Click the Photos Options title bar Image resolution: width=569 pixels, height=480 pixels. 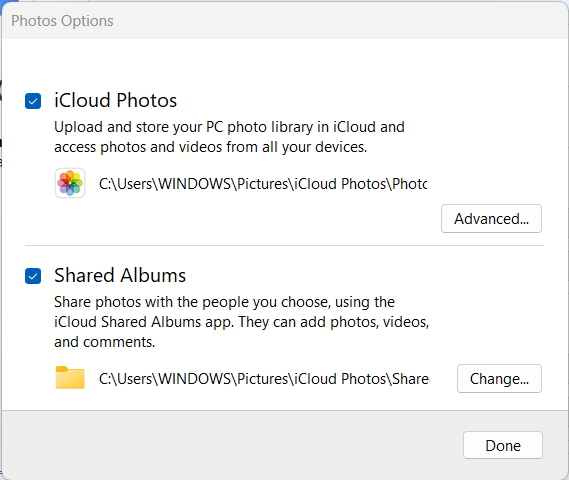(x=285, y=21)
